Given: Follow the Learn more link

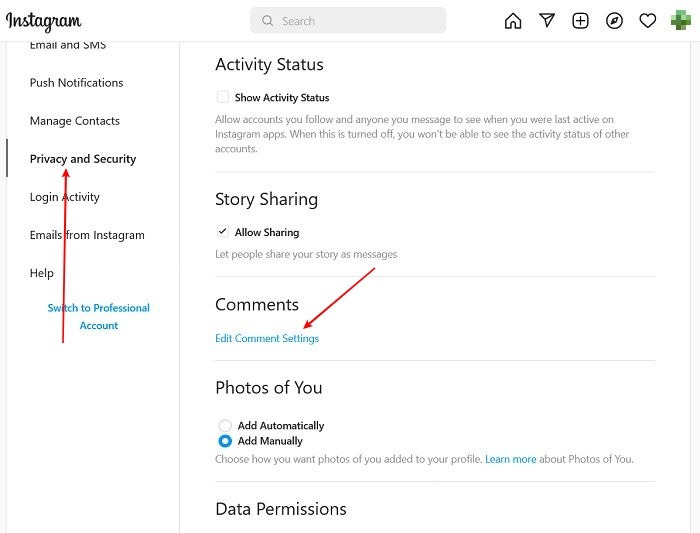Looking at the screenshot, I should click(x=511, y=460).
